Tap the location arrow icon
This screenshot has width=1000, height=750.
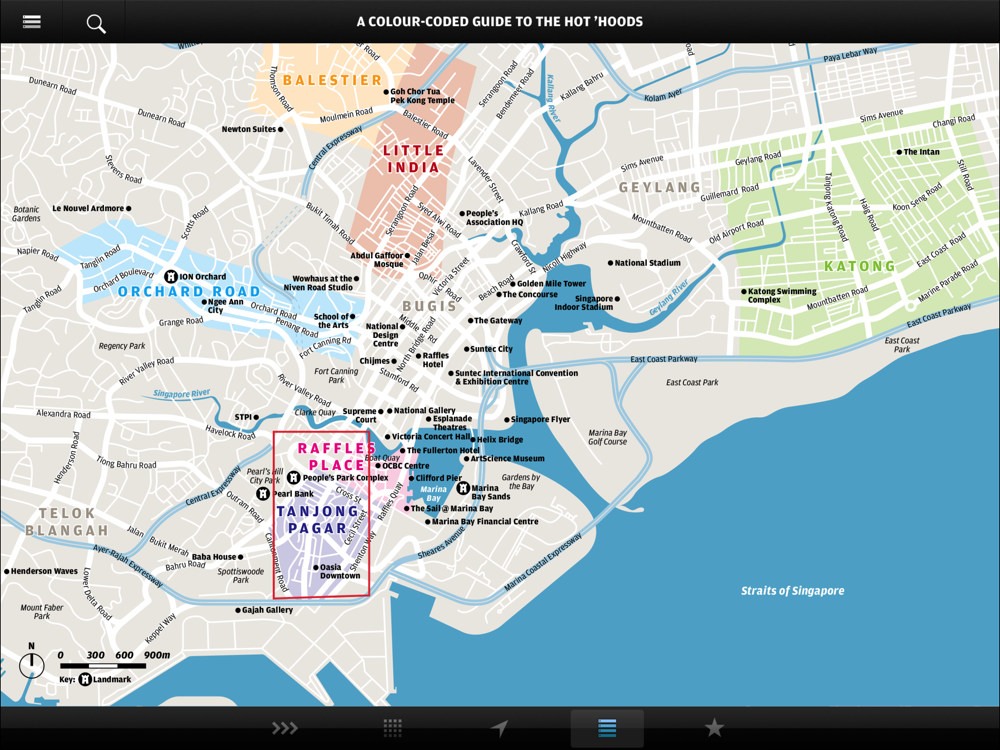[x=499, y=728]
